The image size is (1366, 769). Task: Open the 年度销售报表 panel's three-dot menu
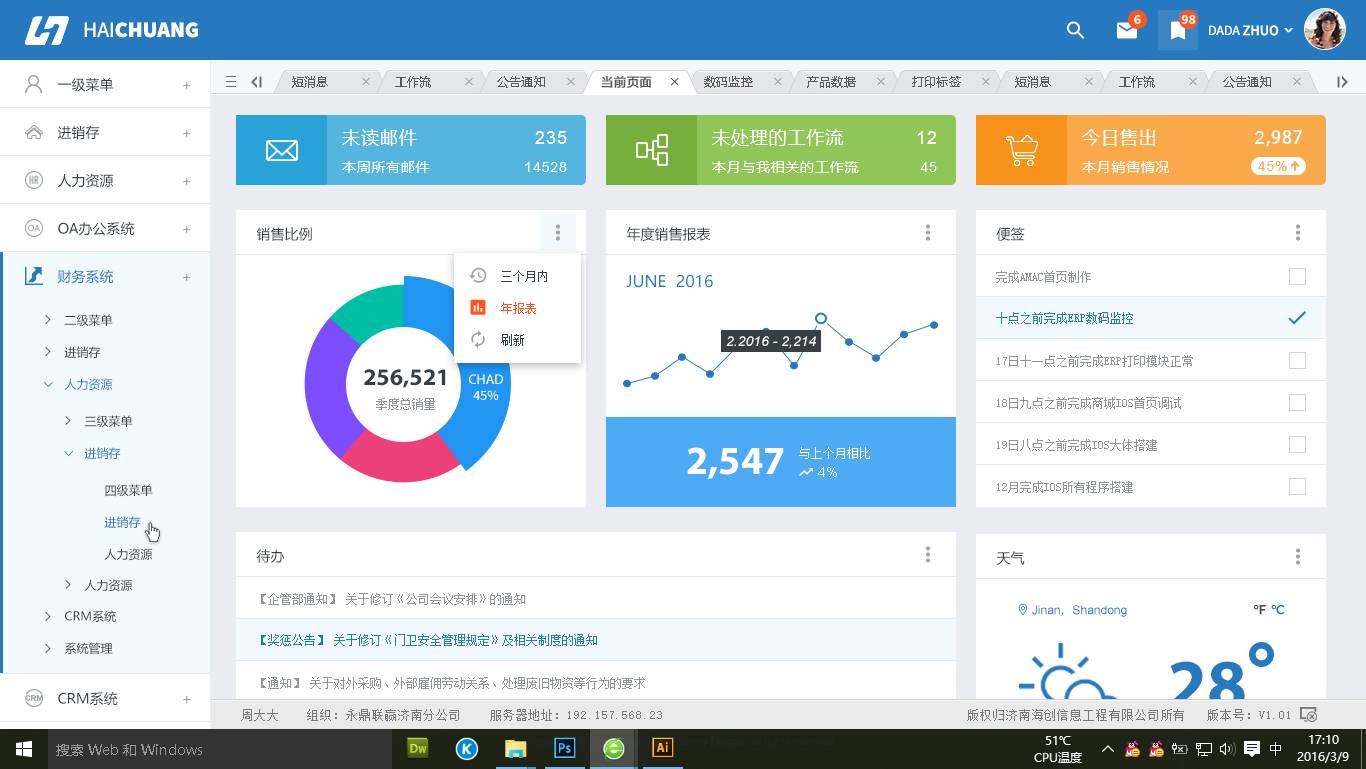[928, 232]
